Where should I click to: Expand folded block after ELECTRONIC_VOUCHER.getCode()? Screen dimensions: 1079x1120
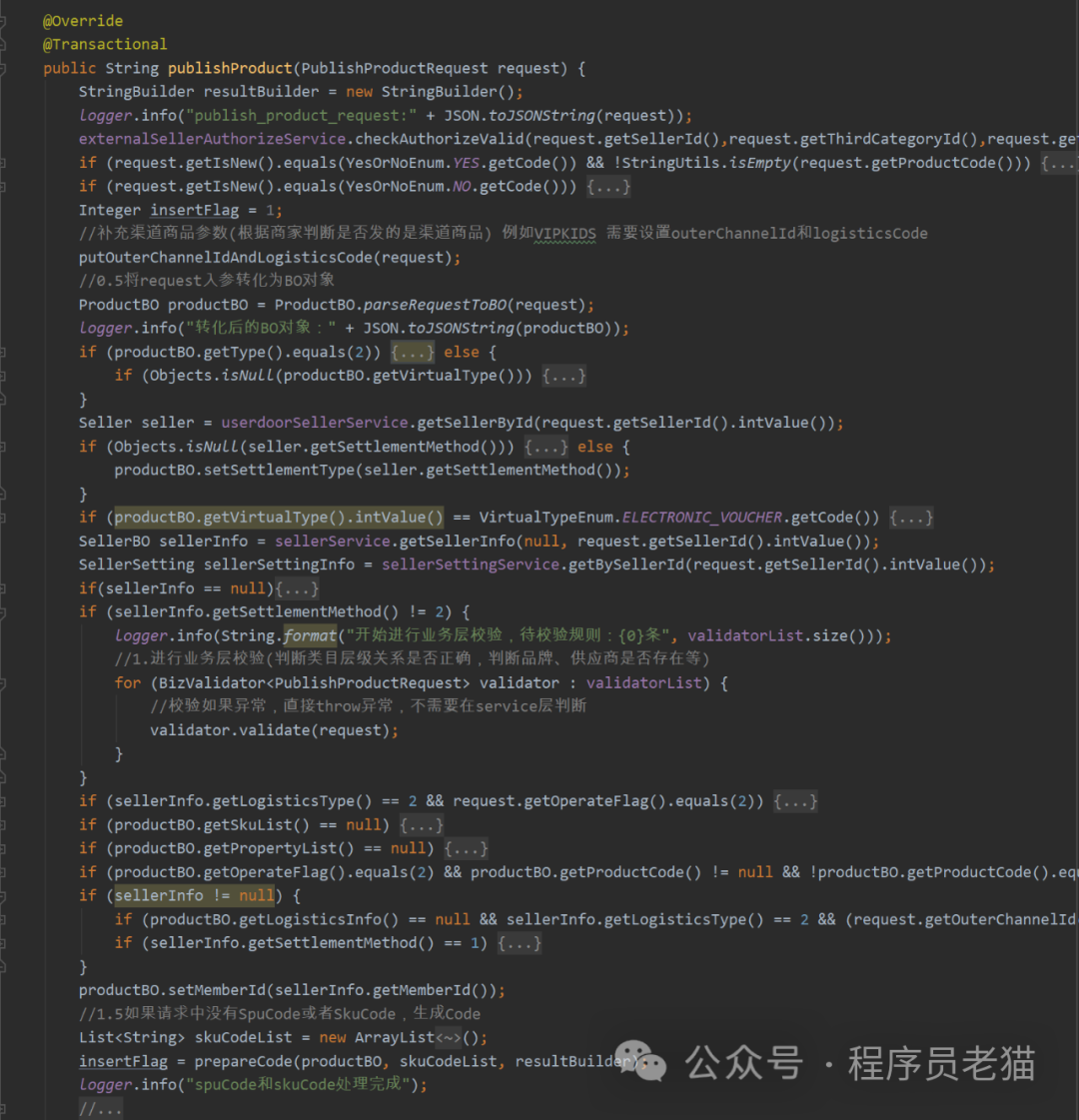(x=911, y=518)
